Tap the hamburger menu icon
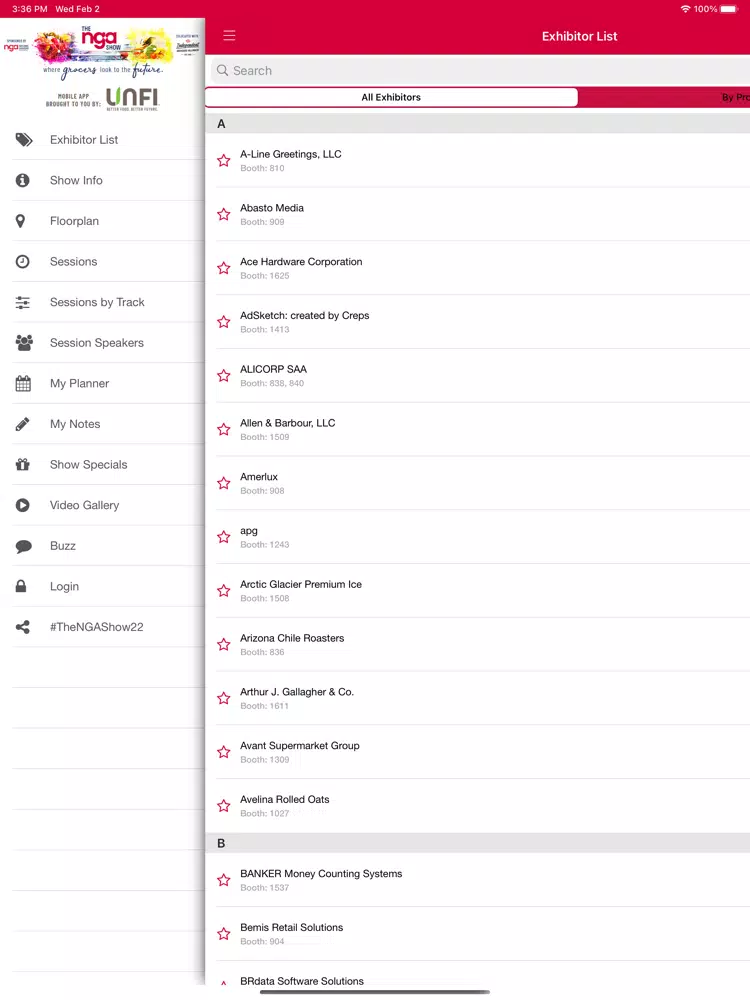 point(229,36)
